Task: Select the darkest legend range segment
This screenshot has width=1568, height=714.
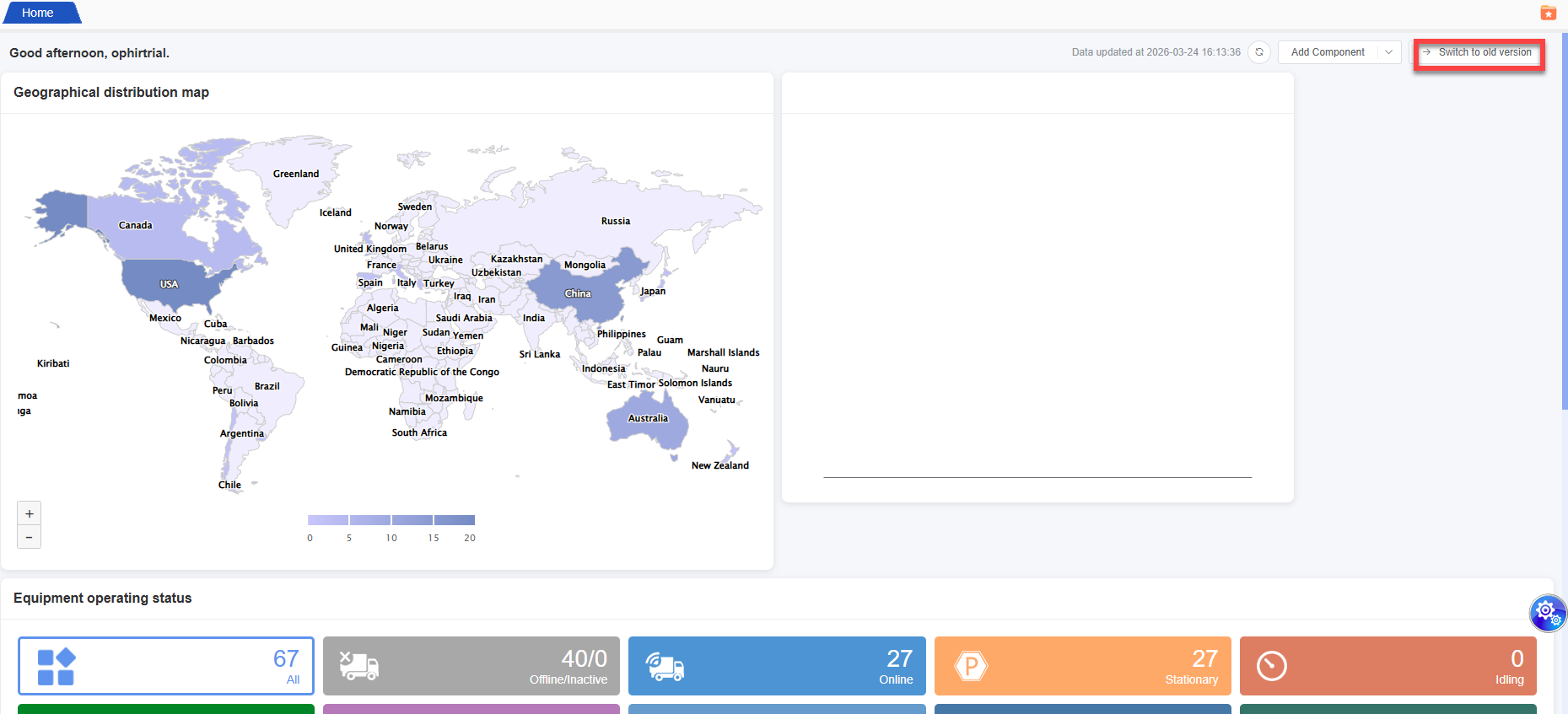Action: click(455, 520)
